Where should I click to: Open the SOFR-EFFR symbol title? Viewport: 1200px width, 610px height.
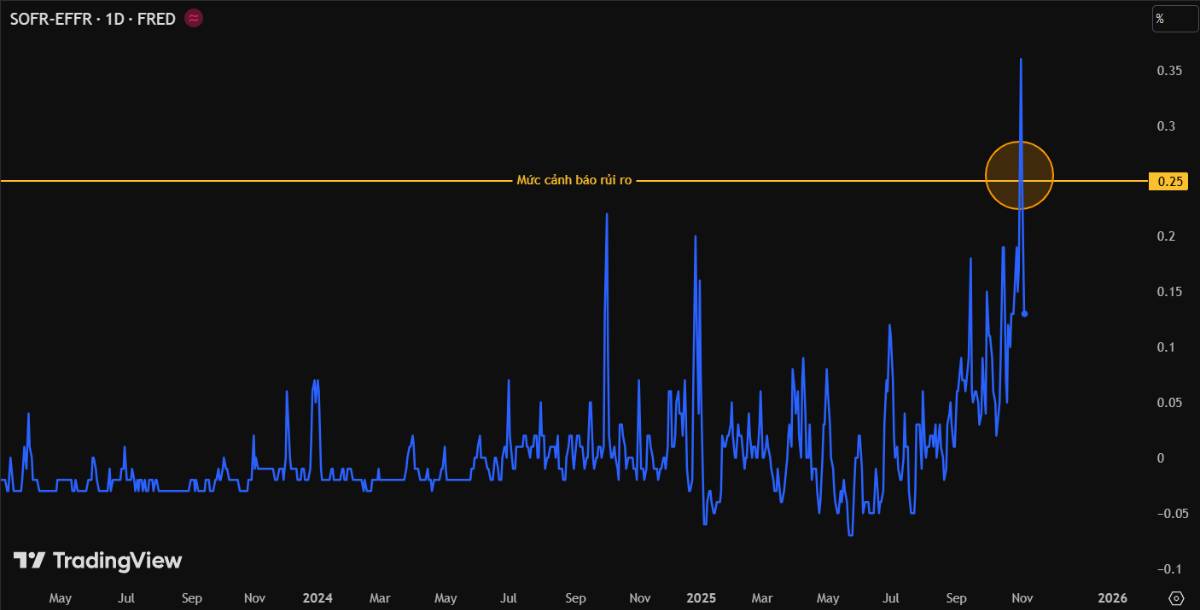point(94,18)
